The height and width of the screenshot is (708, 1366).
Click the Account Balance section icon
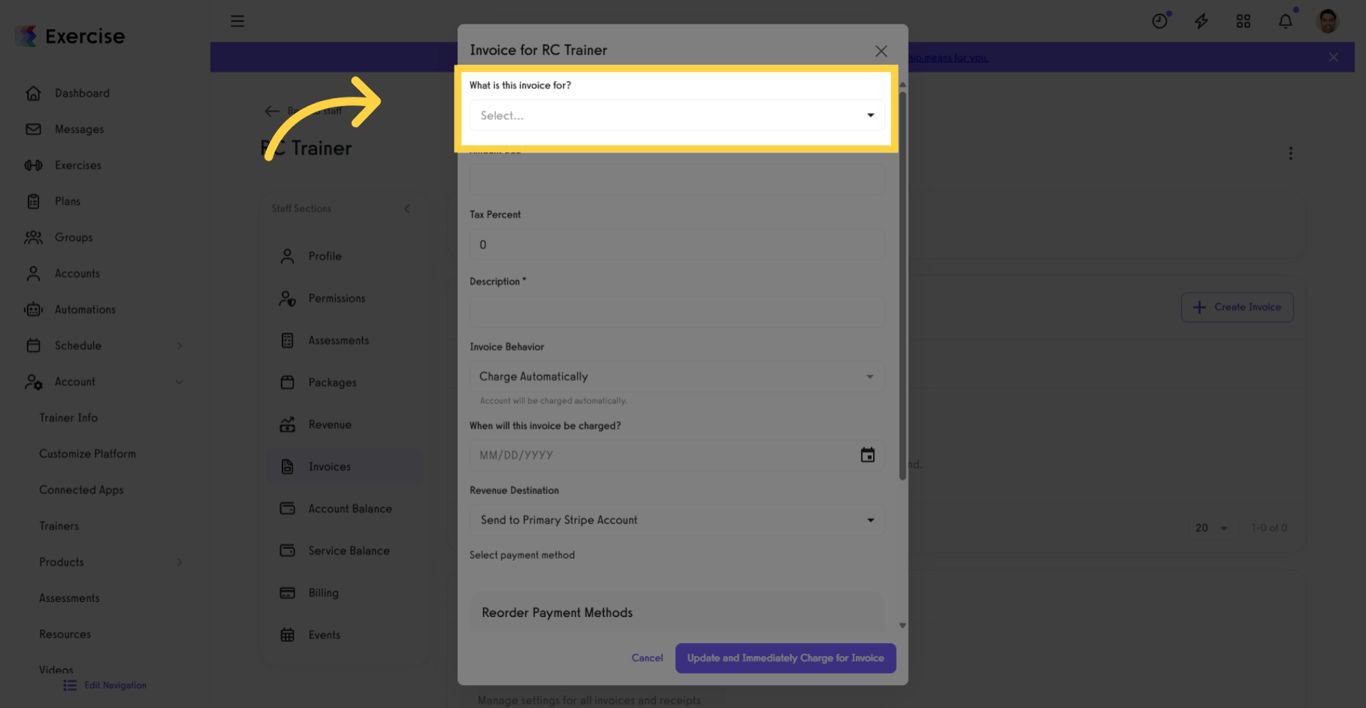(287, 509)
